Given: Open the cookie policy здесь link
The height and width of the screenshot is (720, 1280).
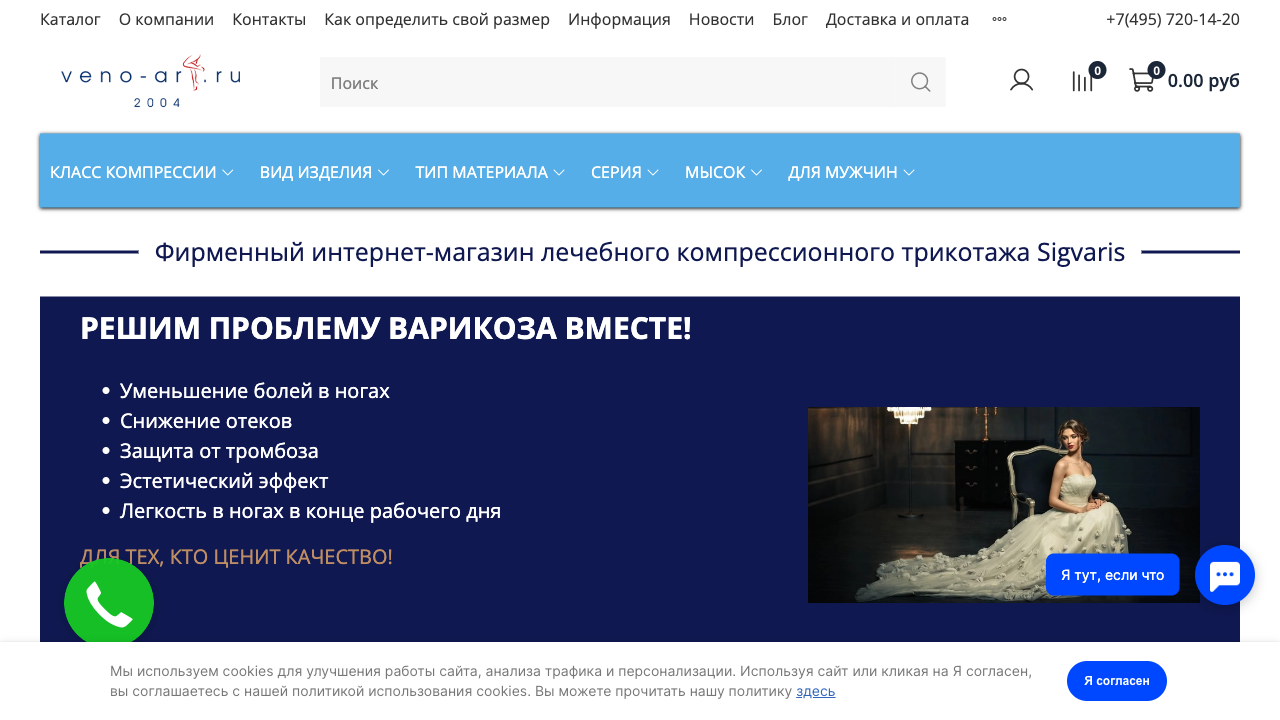Looking at the screenshot, I should click(x=815, y=691).
